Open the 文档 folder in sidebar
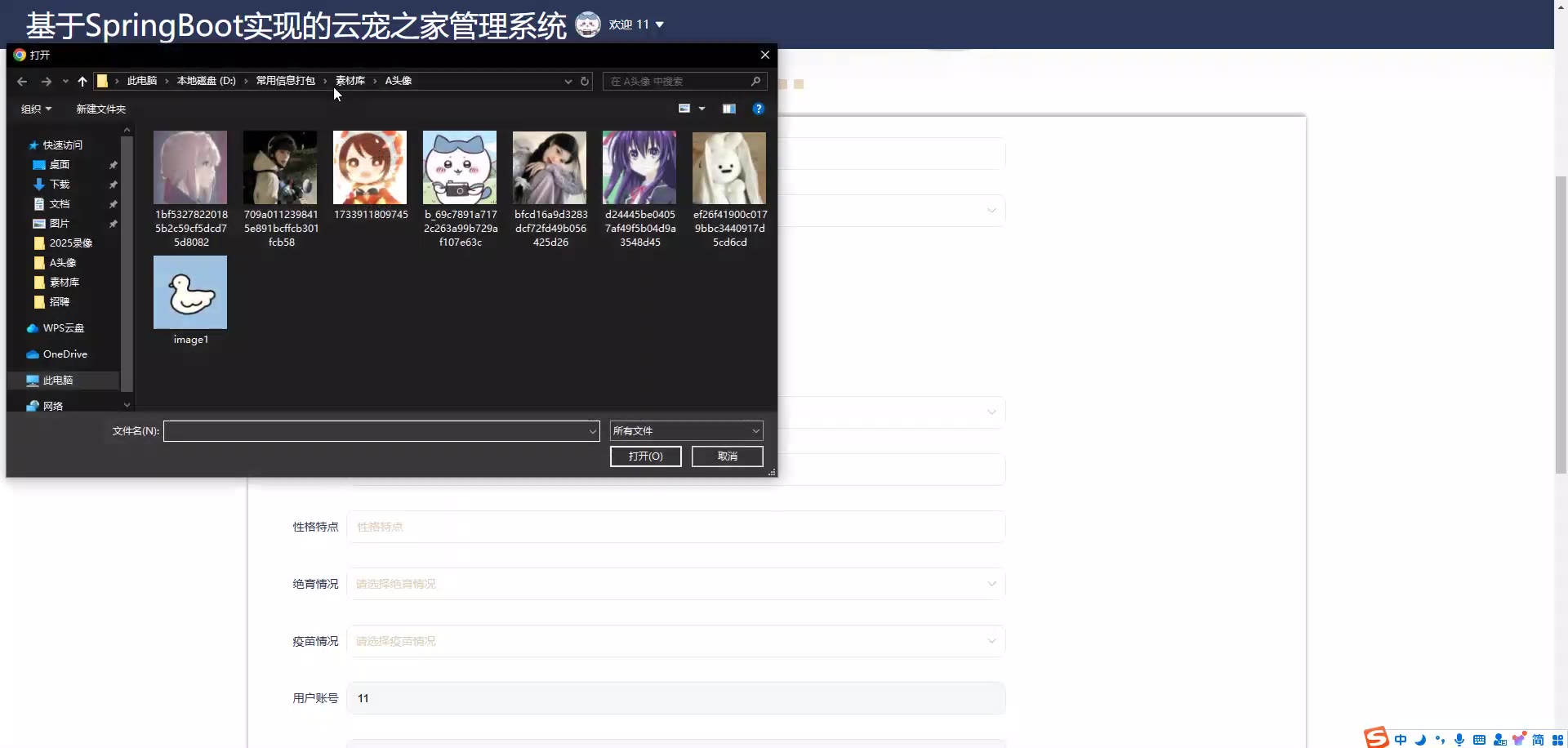This screenshot has width=1568, height=748. click(59, 204)
